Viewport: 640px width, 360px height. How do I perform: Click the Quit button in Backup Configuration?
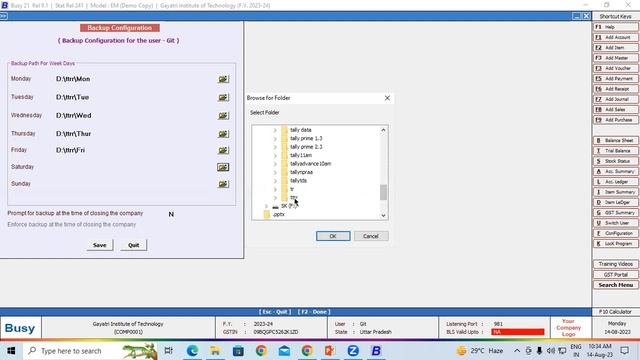133,245
